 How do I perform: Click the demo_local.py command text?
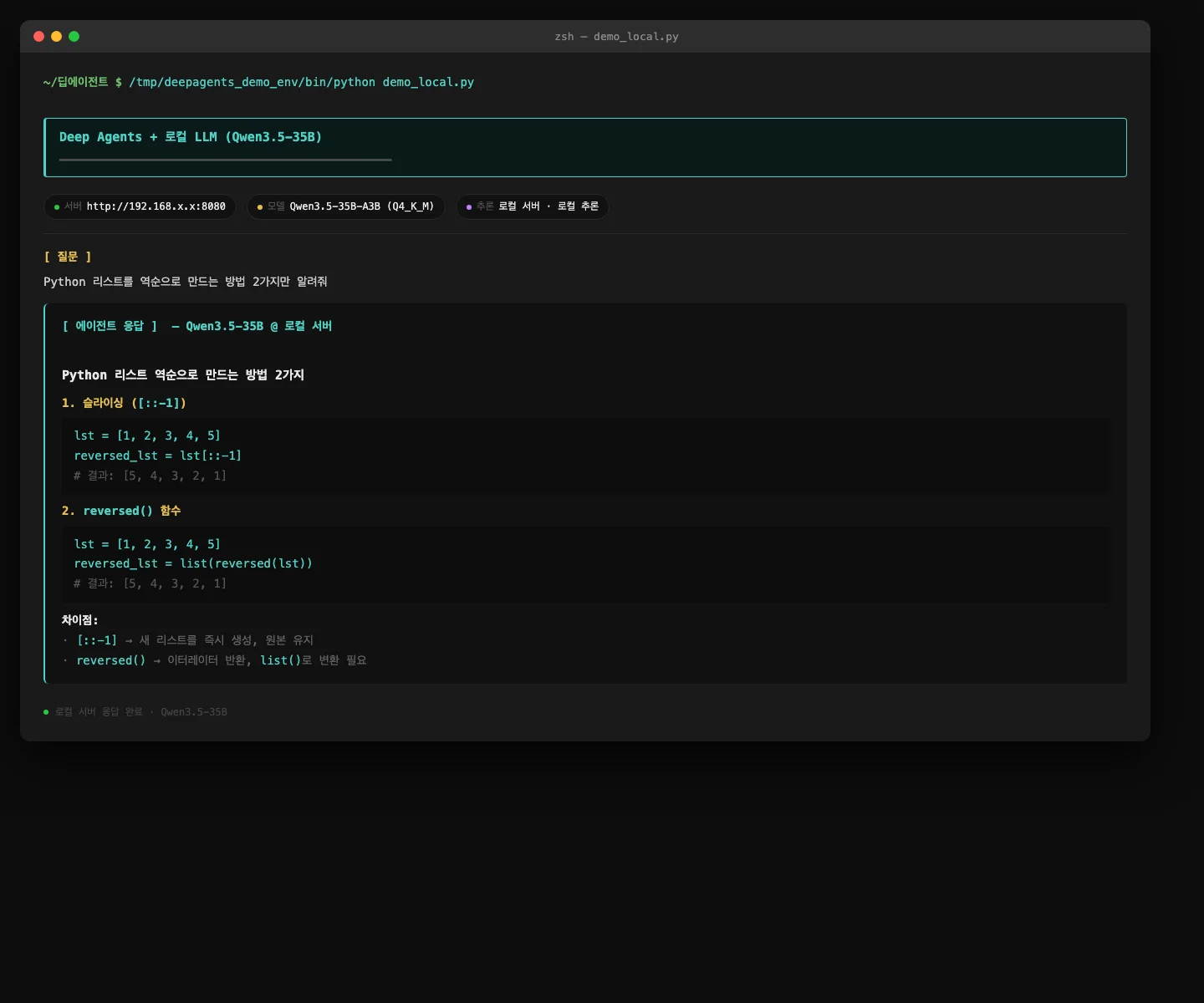tap(428, 82)
